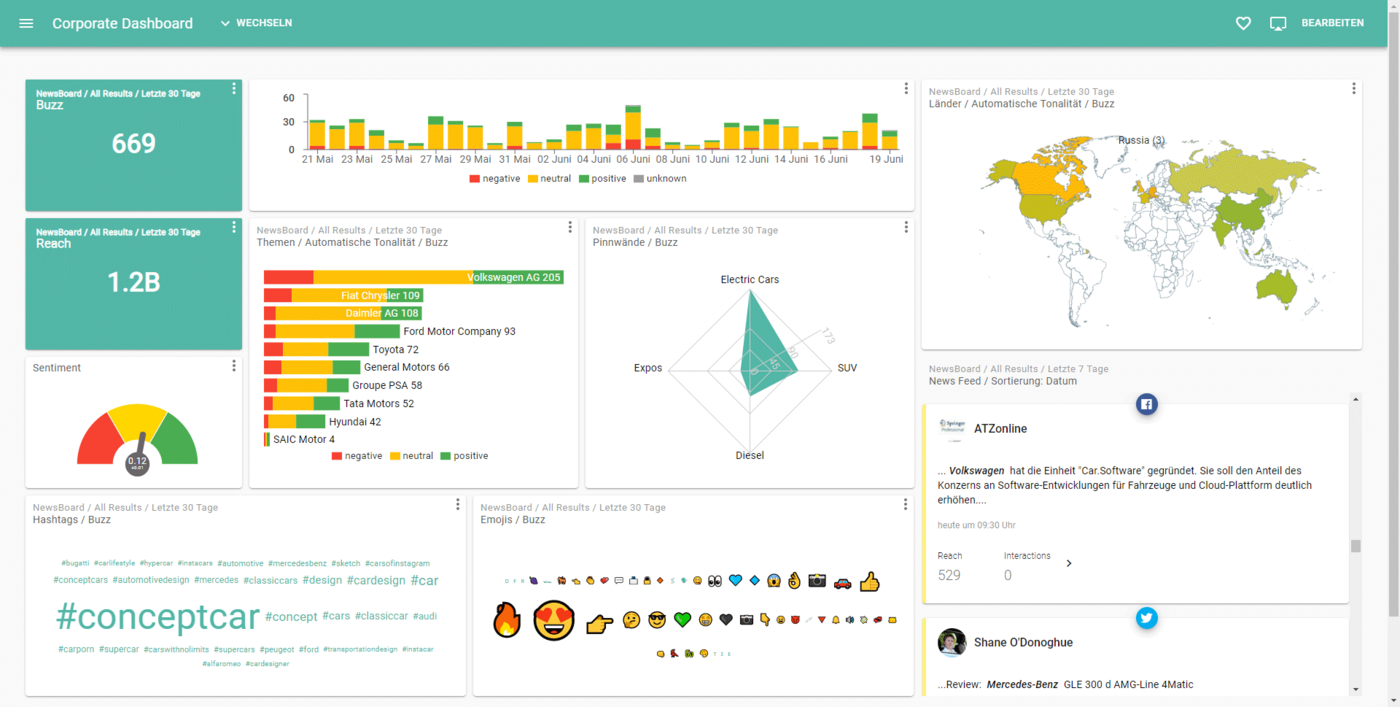The height and width of the screenshot is (707, 1400).
Task: Click the heart favorite icon
Action: click(1243, 23)
